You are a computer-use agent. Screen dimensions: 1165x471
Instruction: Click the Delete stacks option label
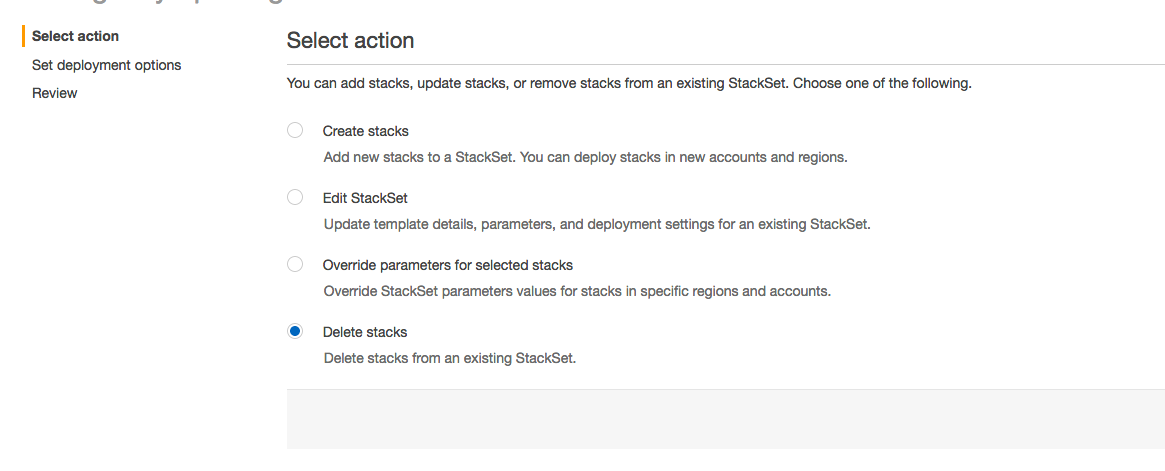(x=365, y=332)
